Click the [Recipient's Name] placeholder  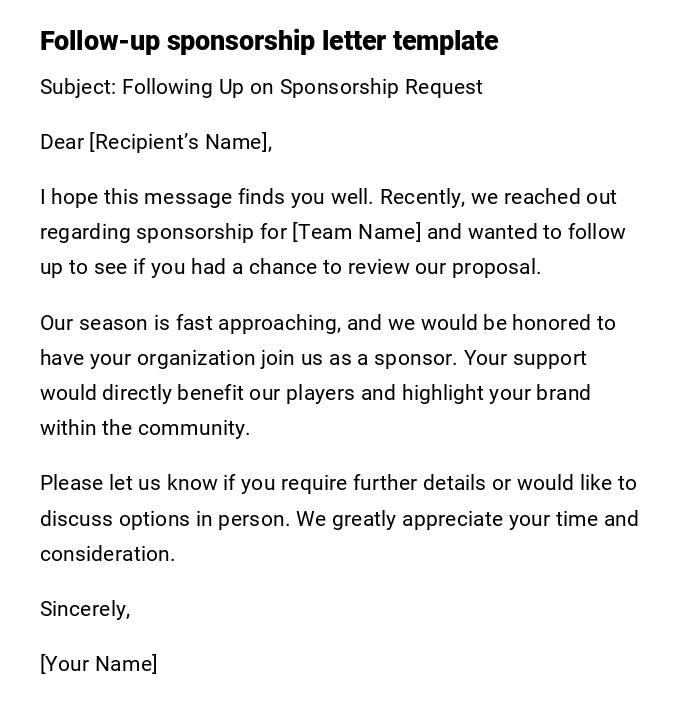[180, 142]
